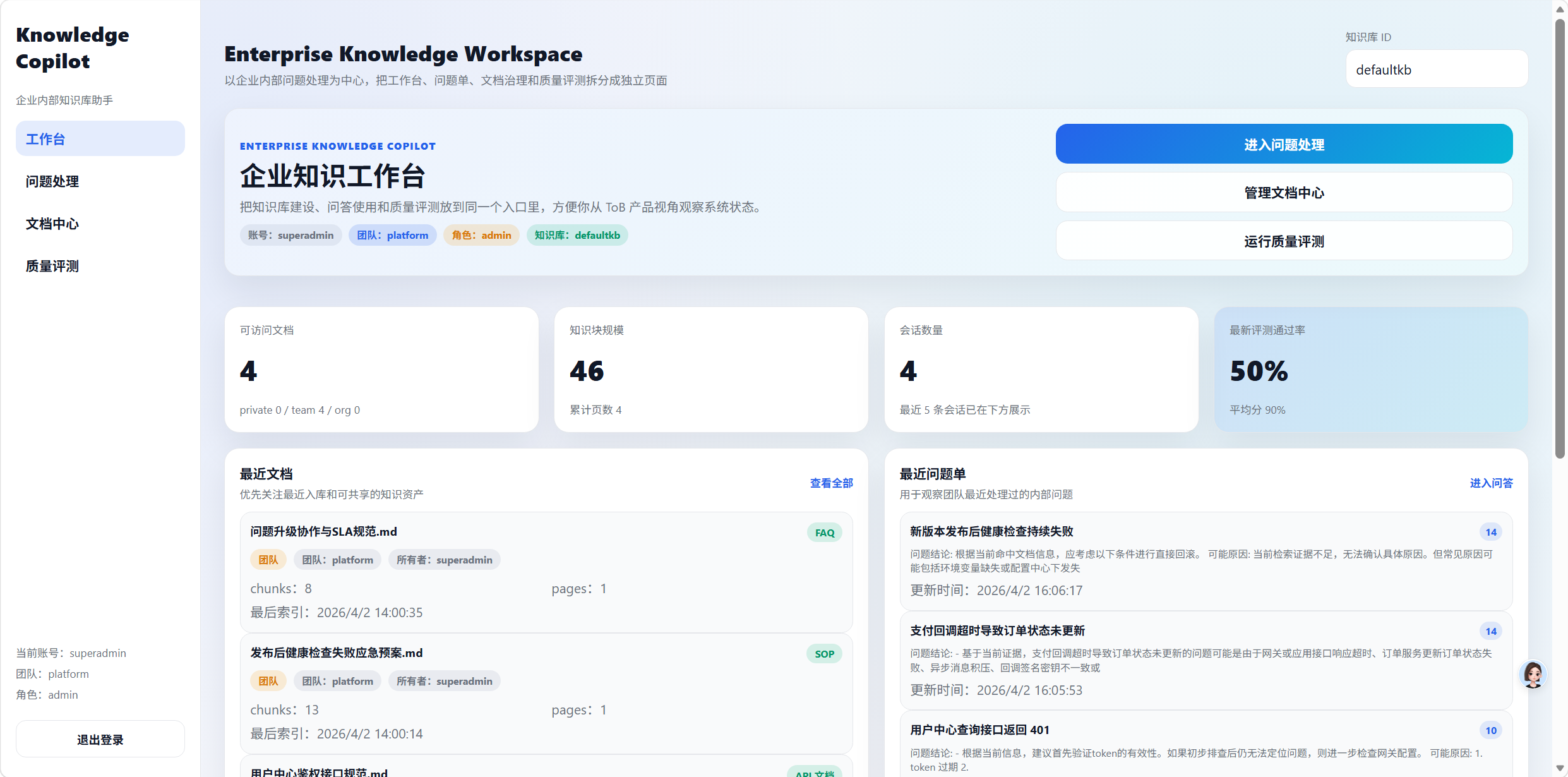Click 当前账号: superadmin in the sidebar footer

pyautogui.click(x=71, y=653)
